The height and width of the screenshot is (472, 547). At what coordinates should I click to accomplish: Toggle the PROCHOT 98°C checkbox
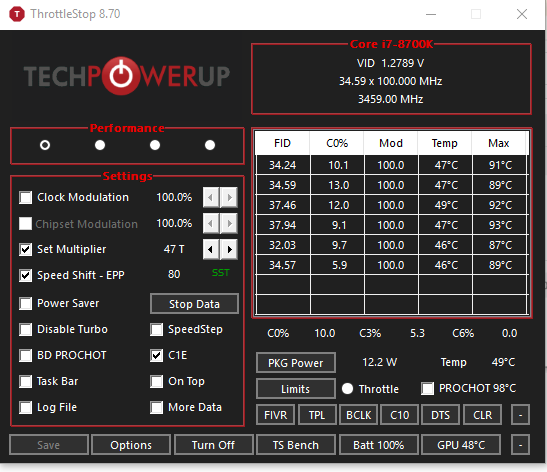coord(428,389)
